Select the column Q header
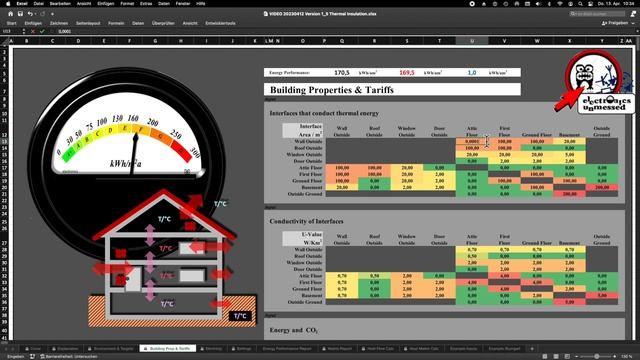Viewport: 640px width, 360px height. [342, 41]
